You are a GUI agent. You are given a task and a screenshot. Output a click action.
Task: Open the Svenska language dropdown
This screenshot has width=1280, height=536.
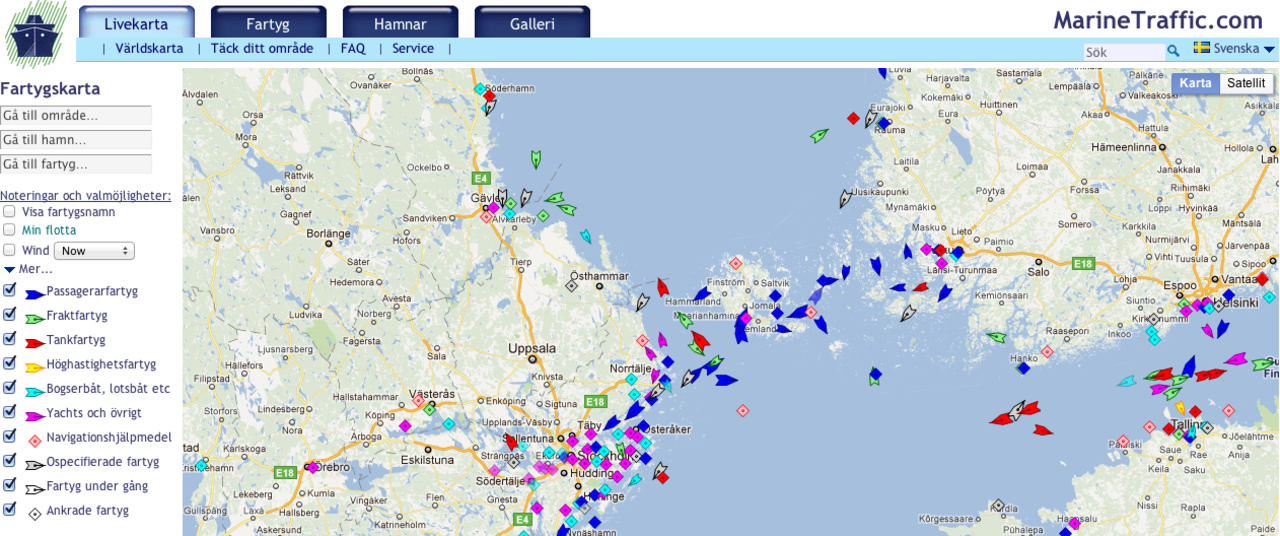click(1235, 49)
